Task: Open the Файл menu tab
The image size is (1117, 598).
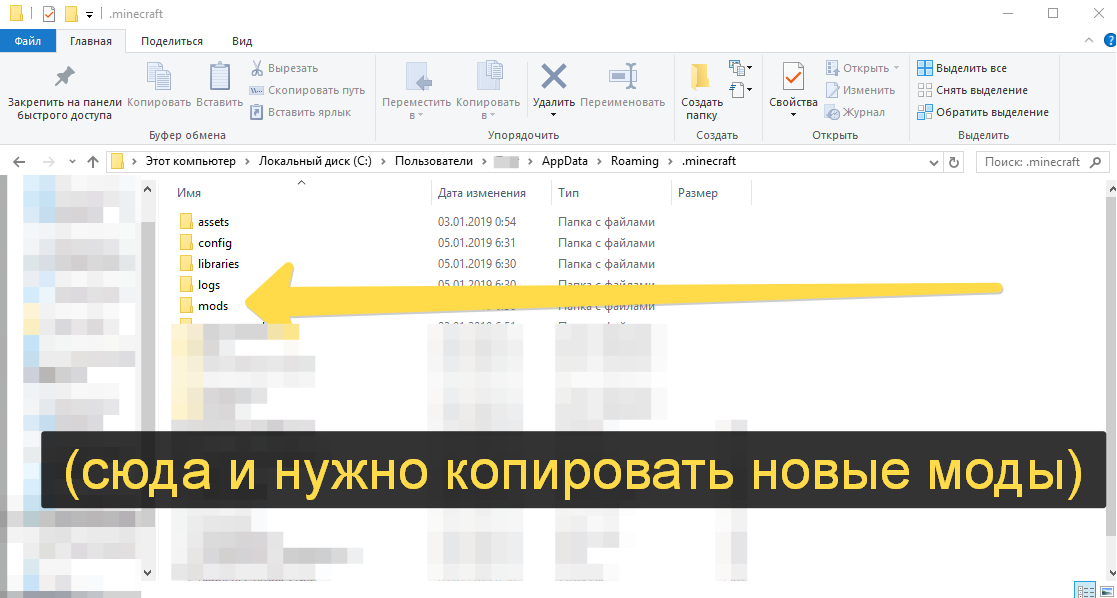Action: click(x=28, y=41)
